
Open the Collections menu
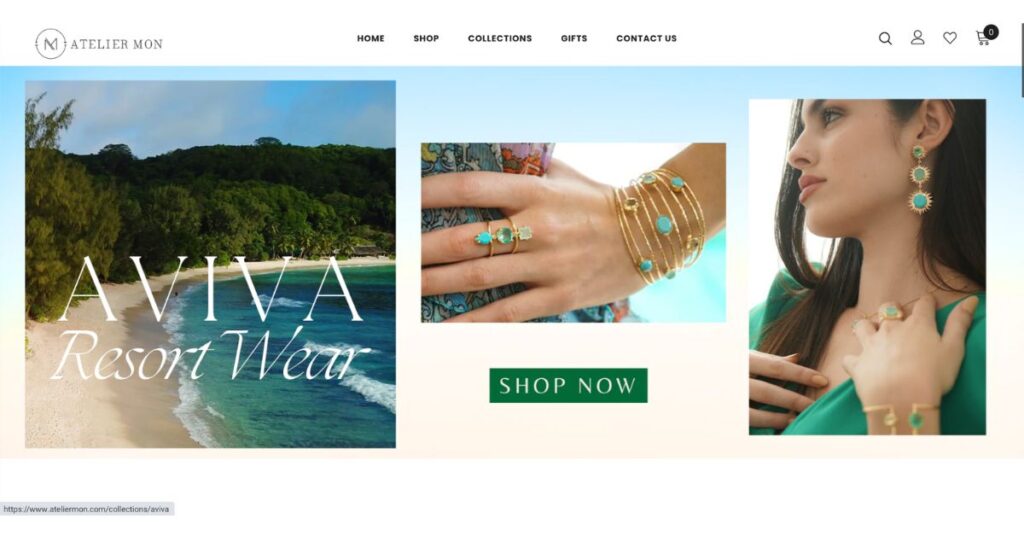click(x=500, y=39)
